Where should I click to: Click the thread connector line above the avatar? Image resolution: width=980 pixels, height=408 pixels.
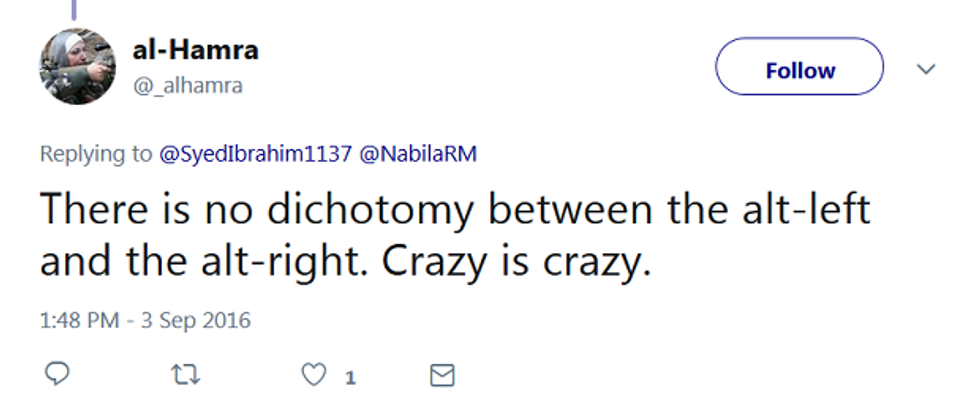tap(75, 10)
